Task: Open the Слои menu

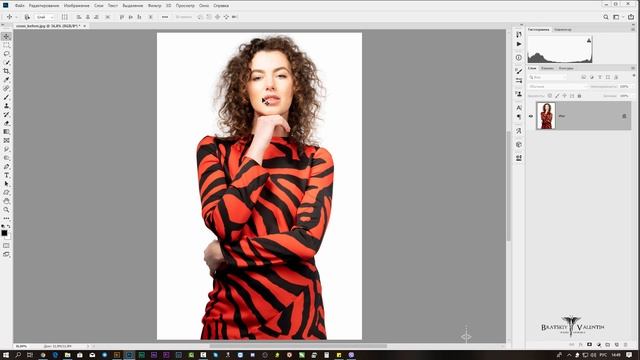Action: pos(98,6)
